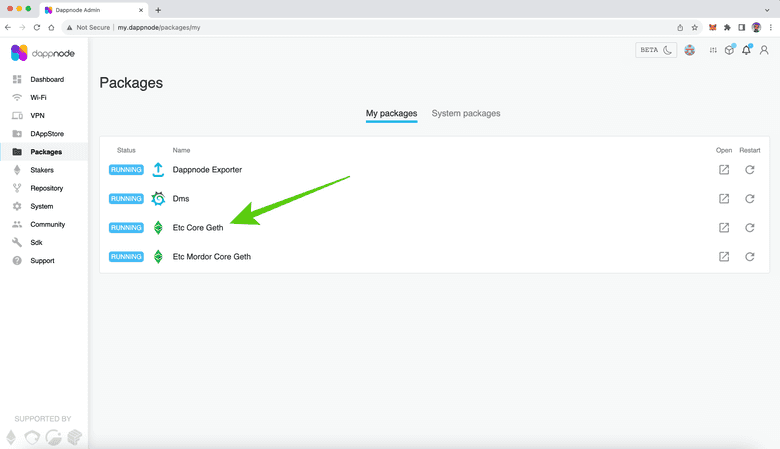Restart the Etc Core Geth package
This screenshot has width=780, height=449.
click(x=750, y=228)
